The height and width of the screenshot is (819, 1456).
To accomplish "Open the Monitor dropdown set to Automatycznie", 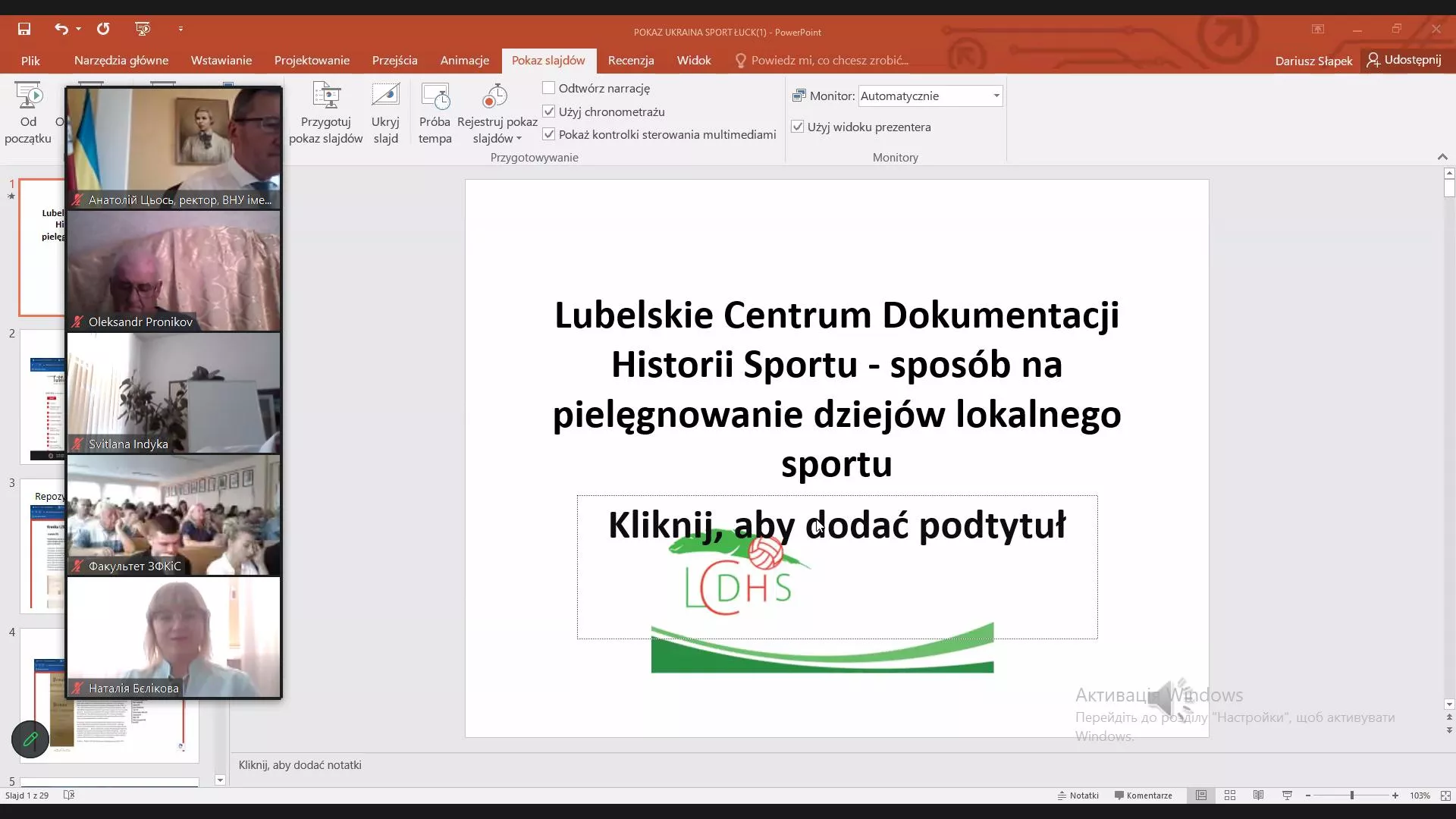I will click(x=996, y=96).
